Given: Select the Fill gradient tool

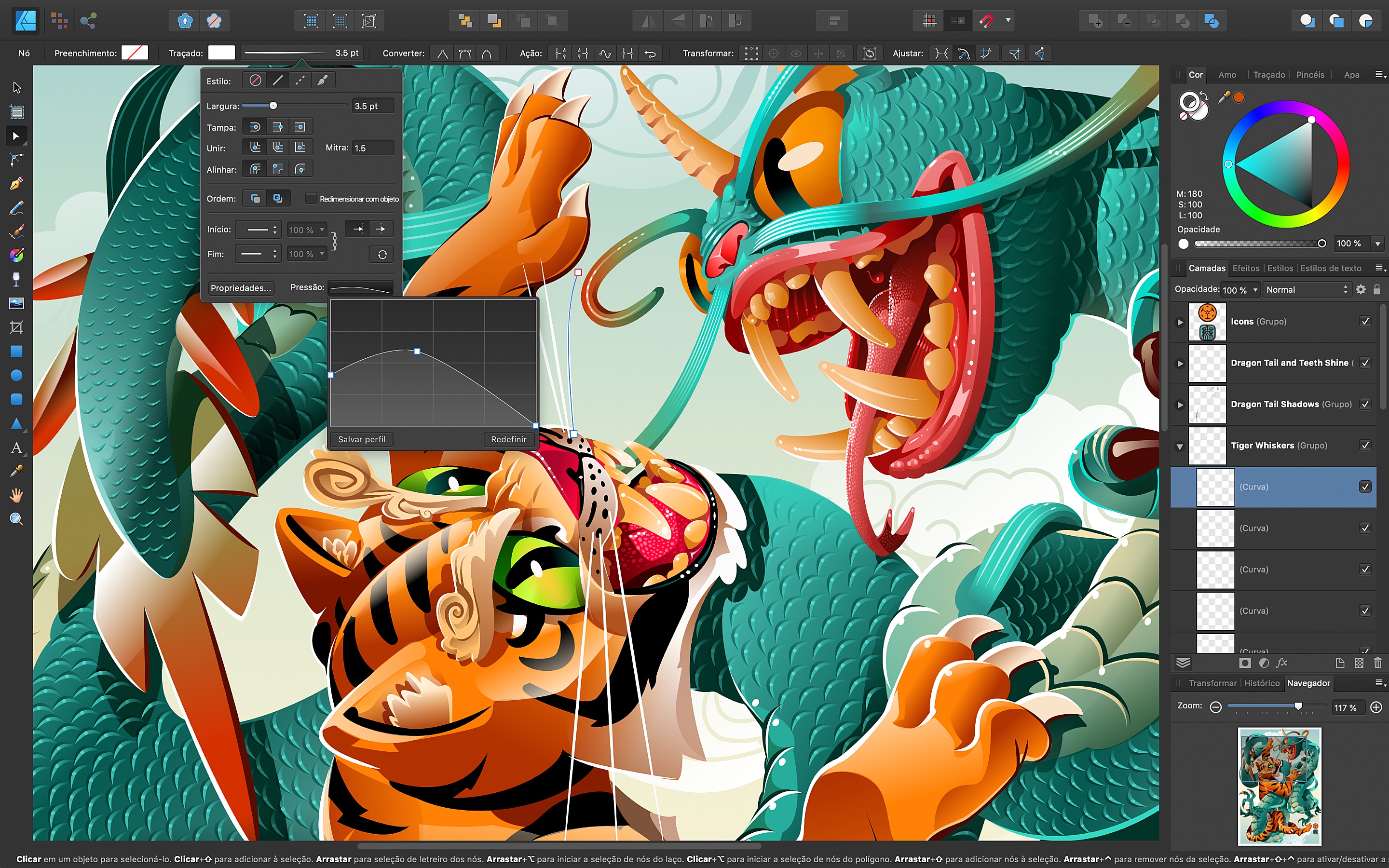Looking at the screenshot, I should coord(17,256).
